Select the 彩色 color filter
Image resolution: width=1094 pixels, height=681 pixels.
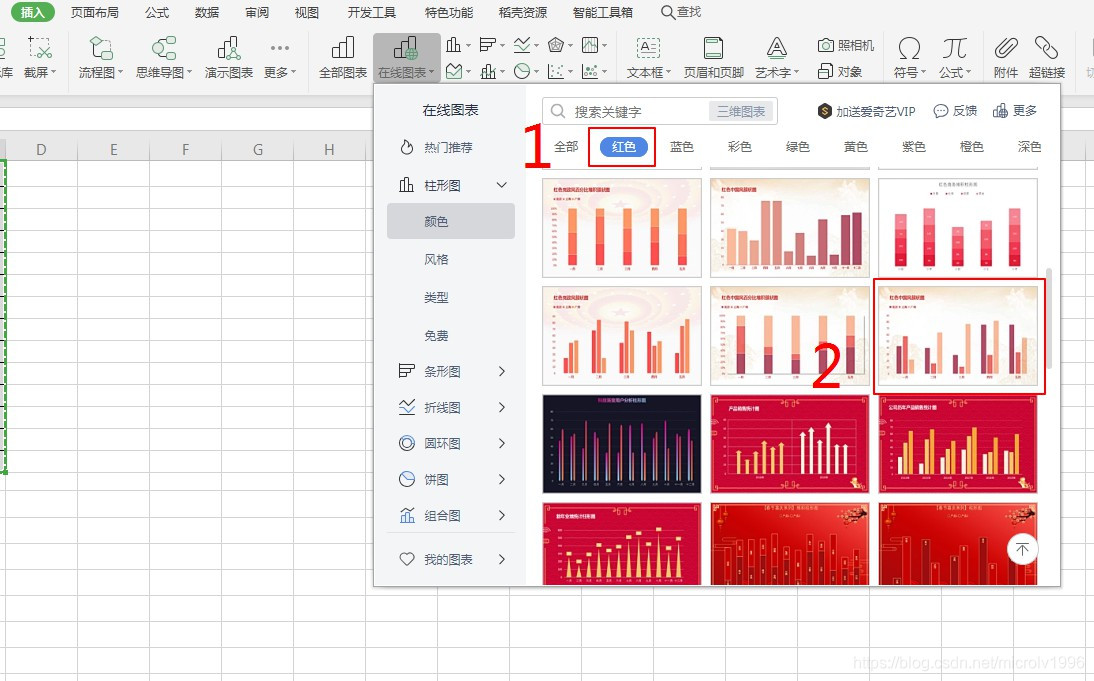pyautogui.click(x=740, y=147)
